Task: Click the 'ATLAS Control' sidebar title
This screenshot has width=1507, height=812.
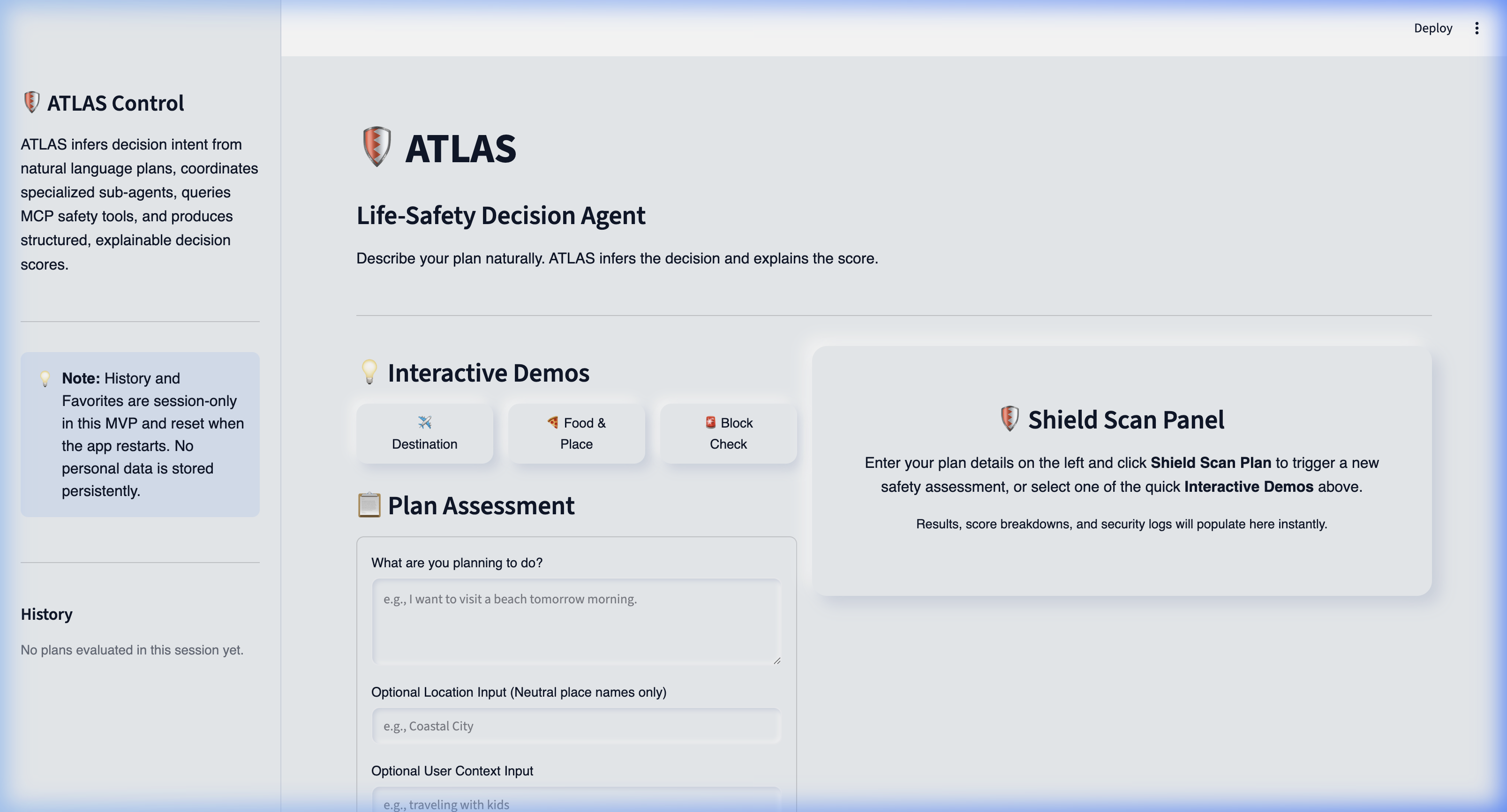Action: pyautogui.click(x=115, y=103)
